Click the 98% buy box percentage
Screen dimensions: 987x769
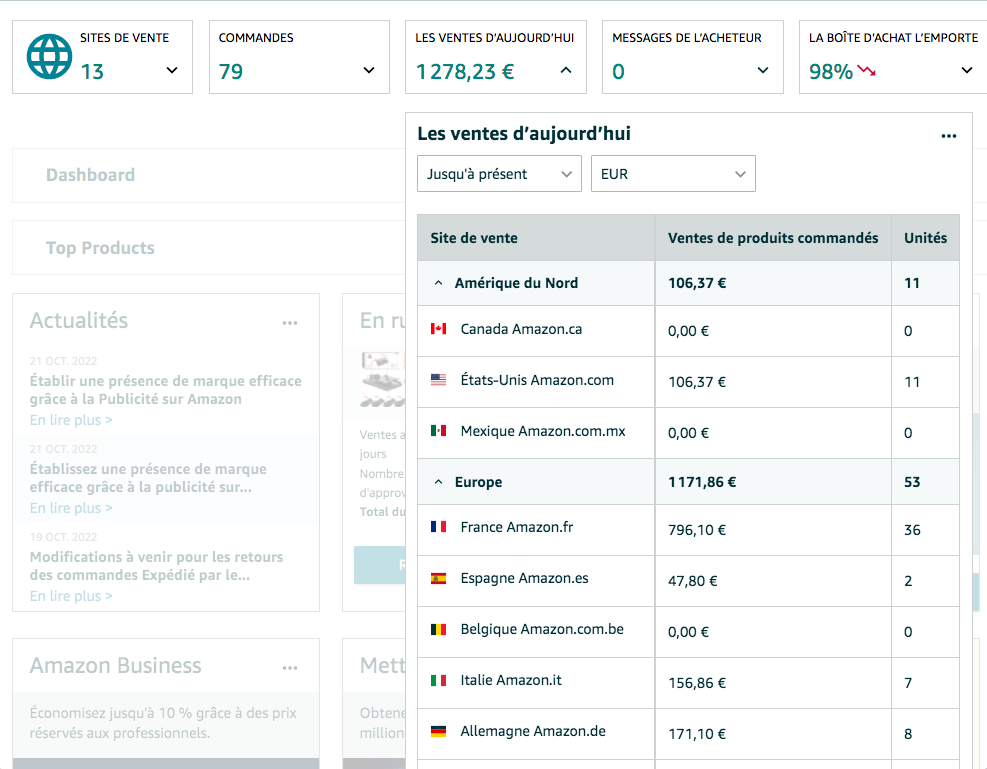pyautogui.click(x=830, y=72)
